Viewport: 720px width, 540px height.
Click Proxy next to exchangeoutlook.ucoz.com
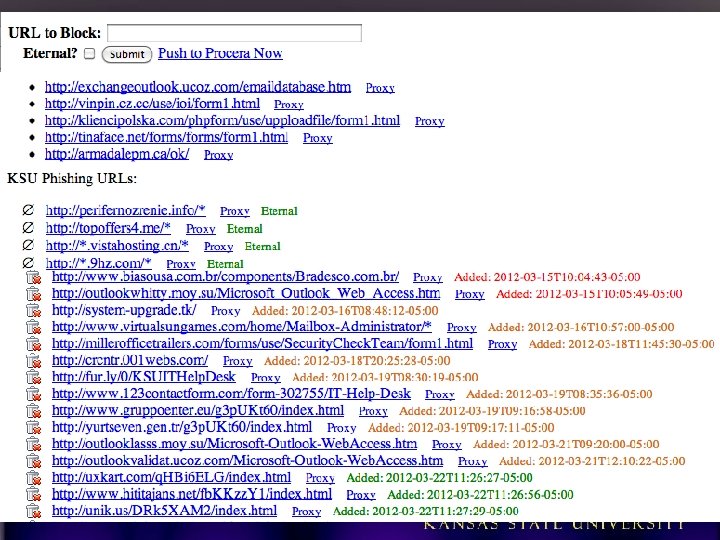(x=380, y=88)
